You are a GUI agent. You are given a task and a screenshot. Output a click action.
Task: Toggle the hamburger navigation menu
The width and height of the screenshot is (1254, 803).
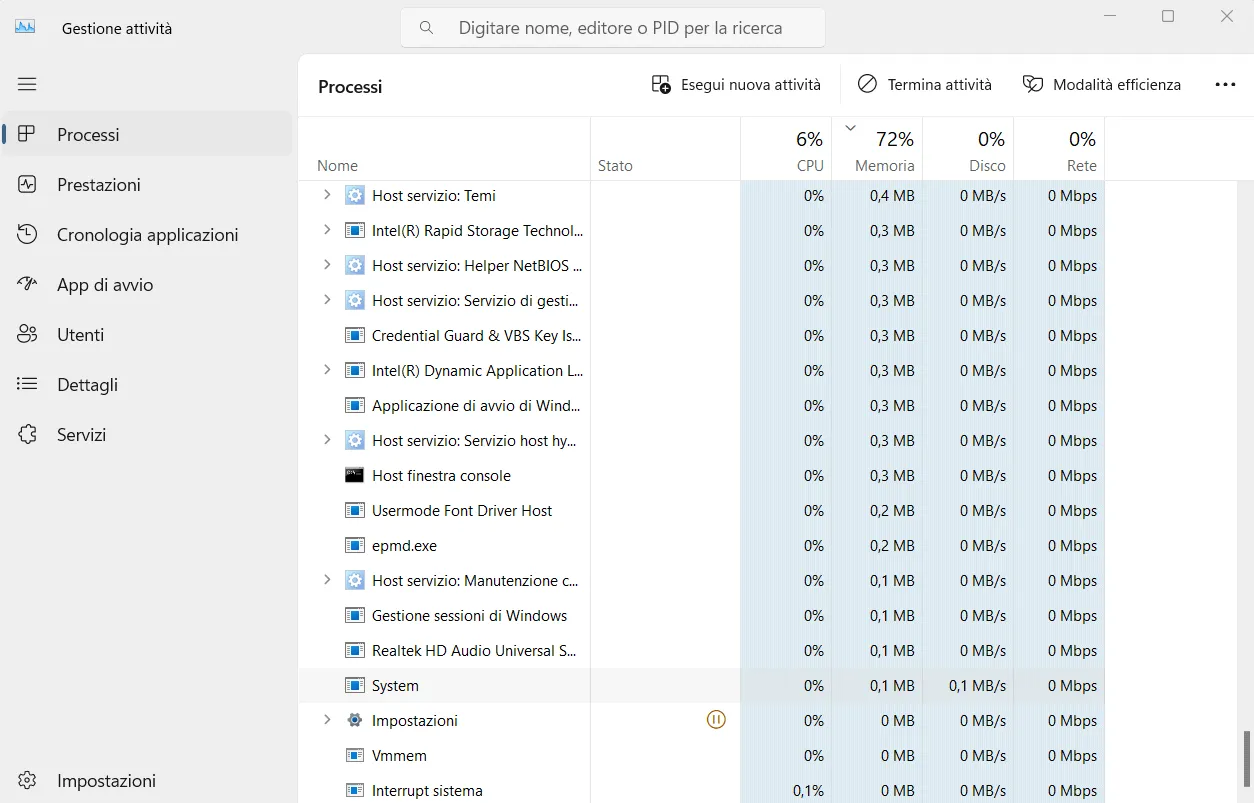pos(27,84)
